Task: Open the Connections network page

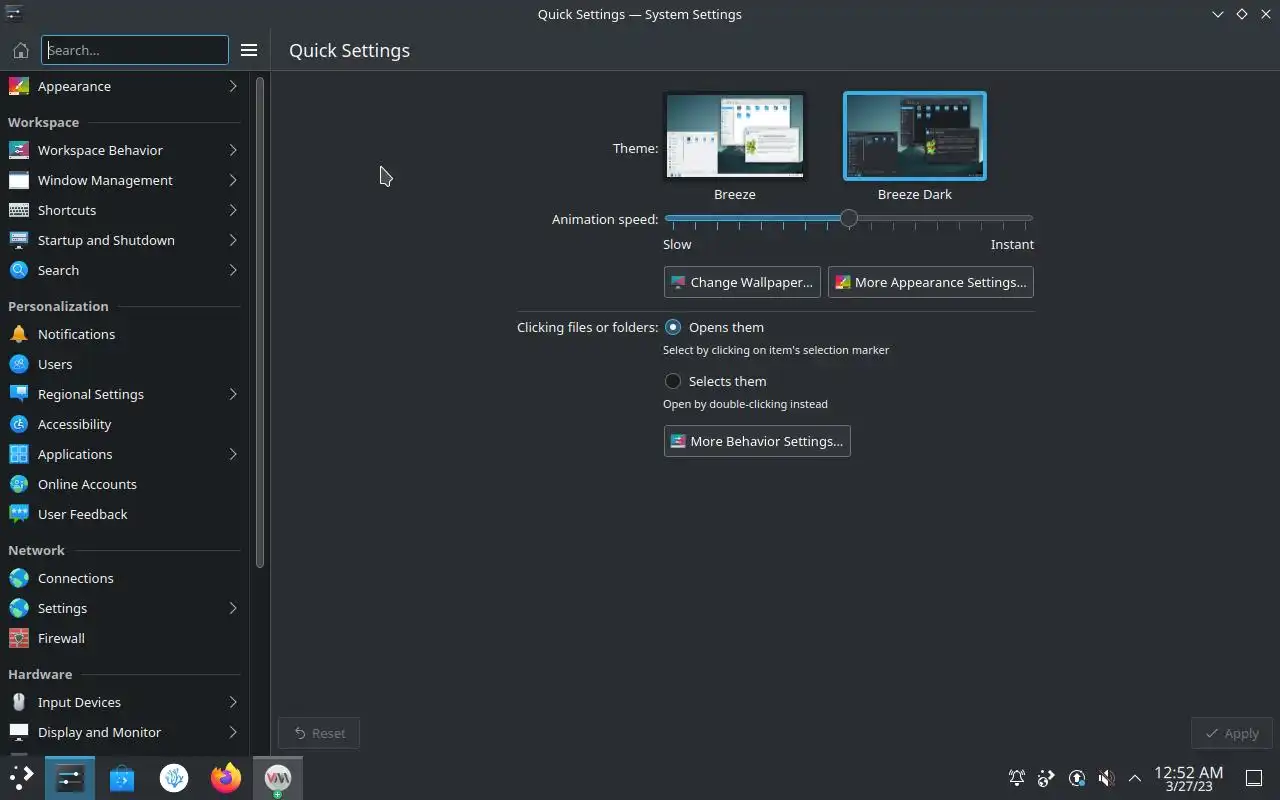Action: (x=124, y=578)
